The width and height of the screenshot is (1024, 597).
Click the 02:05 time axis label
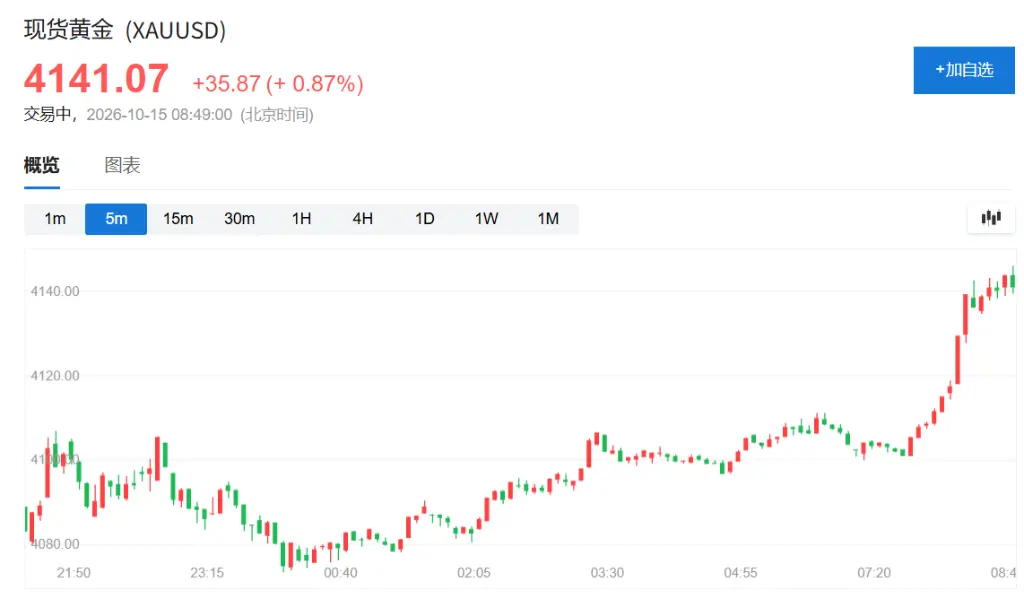(473, 573)
